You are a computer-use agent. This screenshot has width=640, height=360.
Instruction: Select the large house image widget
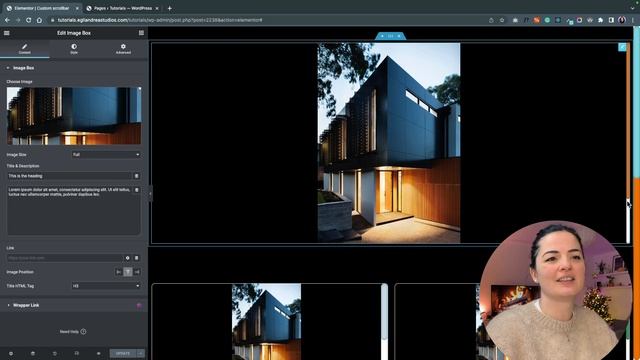click(x=389, y=143)
